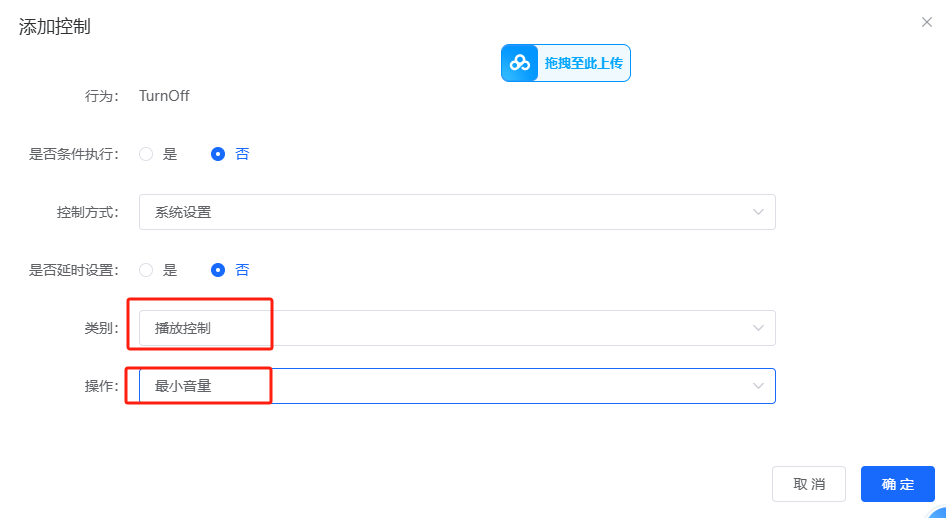Select 否 for 是否条件执行
The width and height of the screenshot is (946, 518).
click(x=218, y=154)
